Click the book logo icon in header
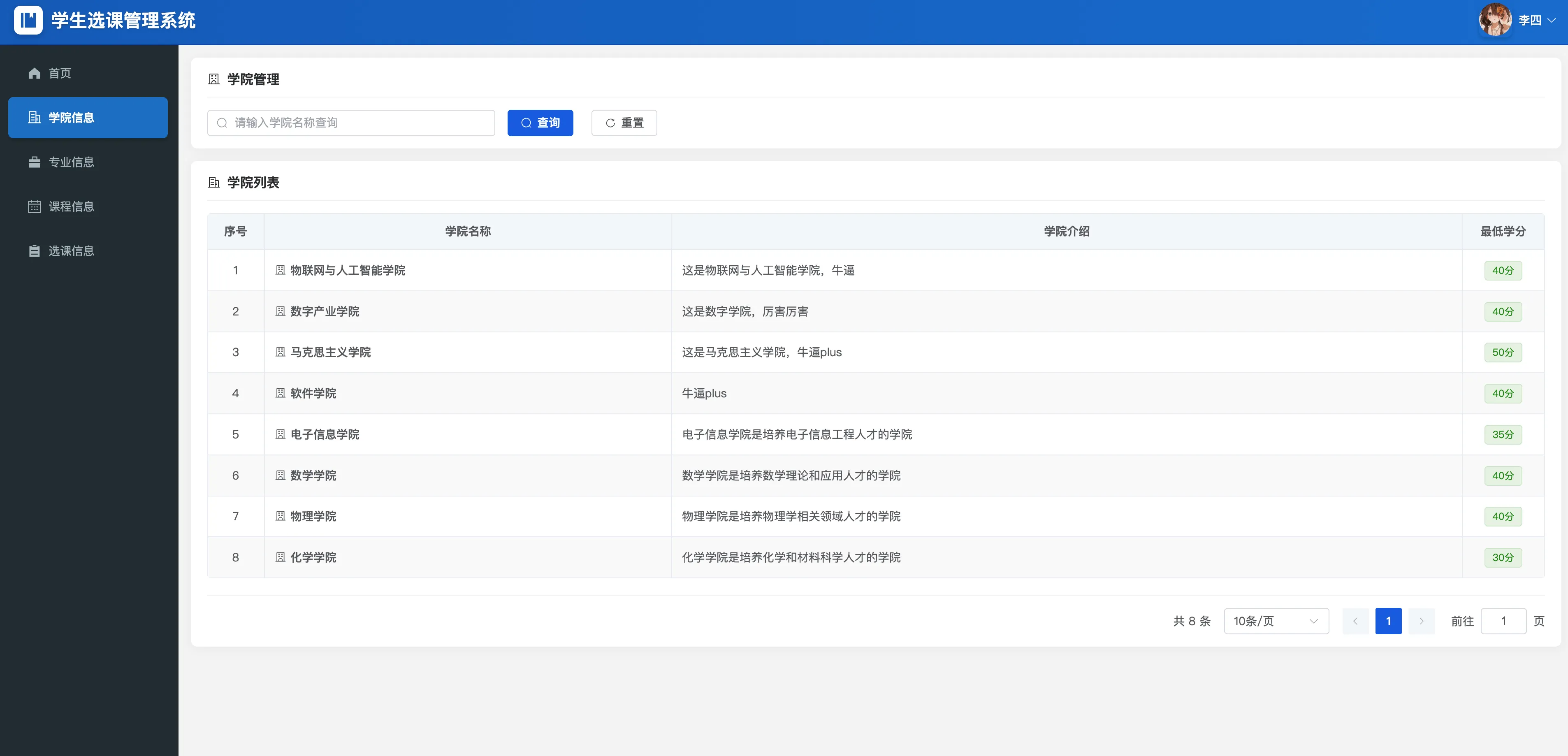Screen dimensions: 1568x756 click(x=28, y=20)
